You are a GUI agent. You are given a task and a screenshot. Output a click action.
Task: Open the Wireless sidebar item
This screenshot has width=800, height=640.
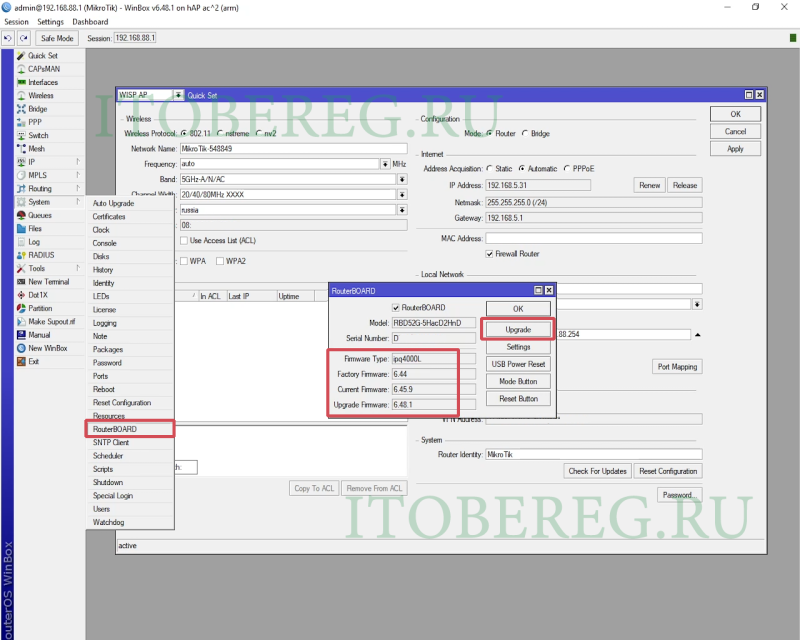[x=41, y=95]
